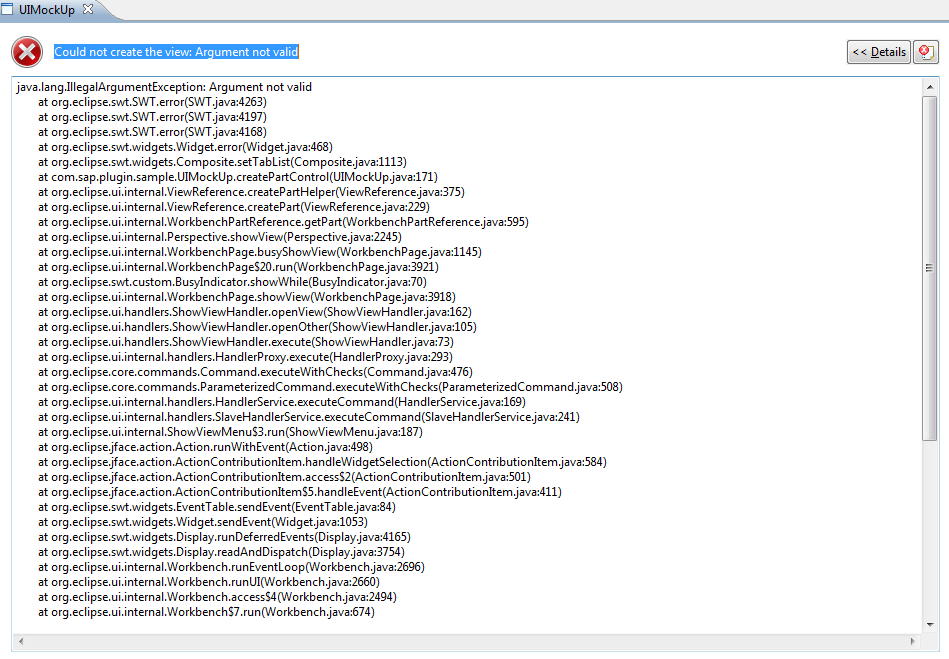This screenshot has height=659, width=949.
Task: Click the show error log icon button
Action: pos(925,52)
